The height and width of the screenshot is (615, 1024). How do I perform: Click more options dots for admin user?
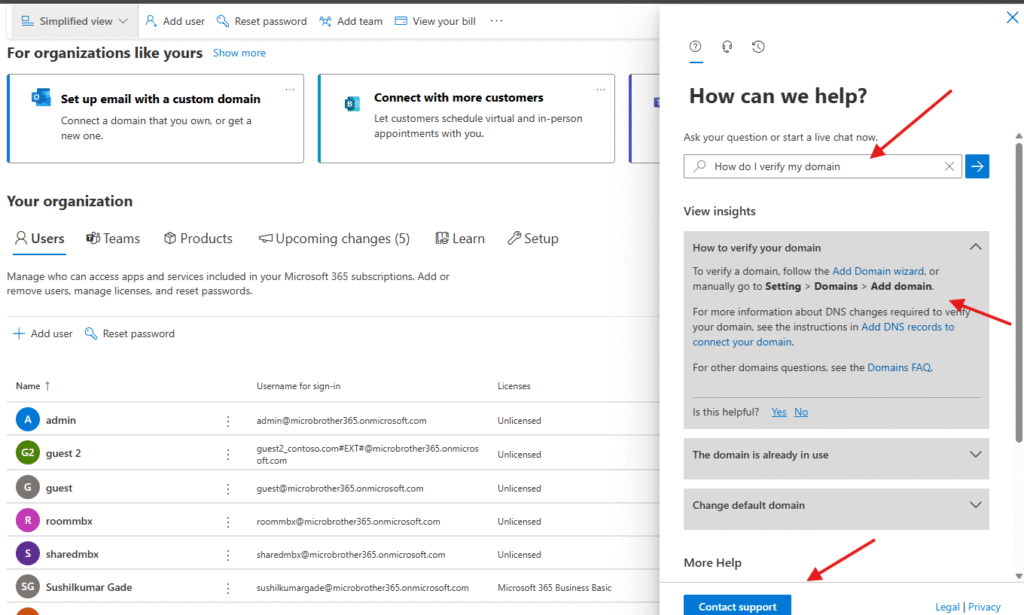tap(228, 421)
